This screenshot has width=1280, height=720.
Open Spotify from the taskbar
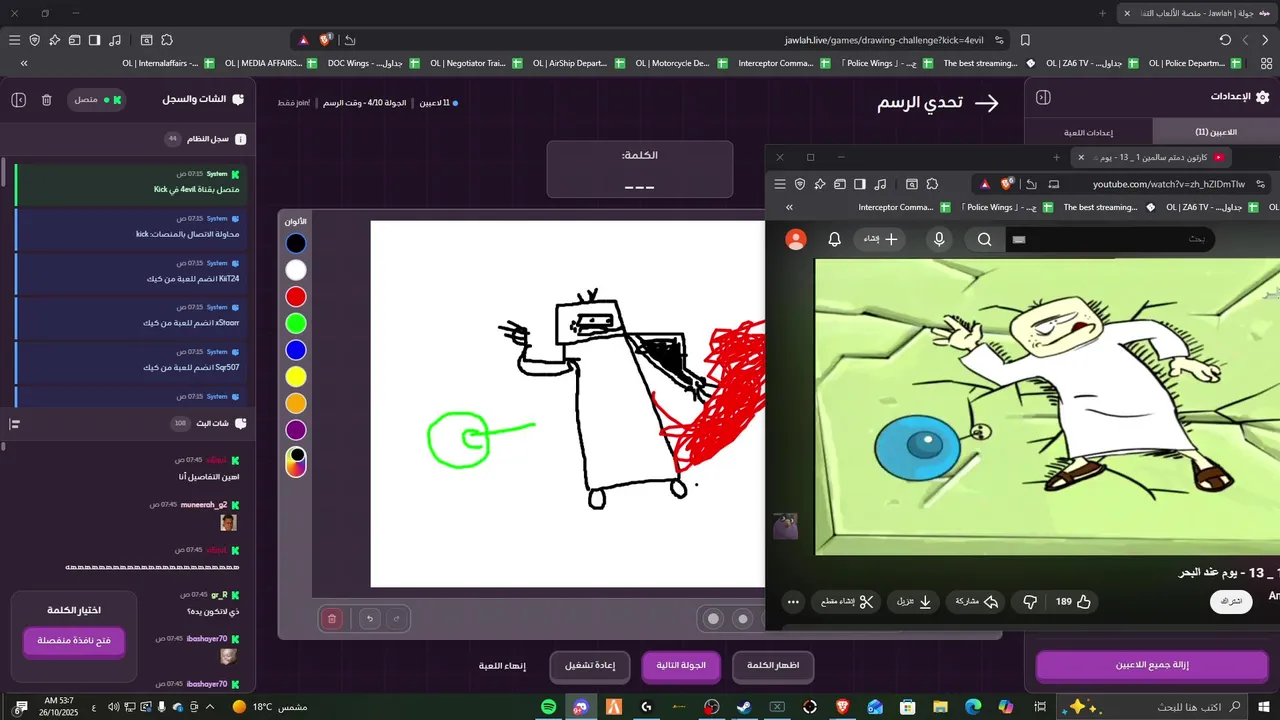pyautogui.click(x=549, y=707)
